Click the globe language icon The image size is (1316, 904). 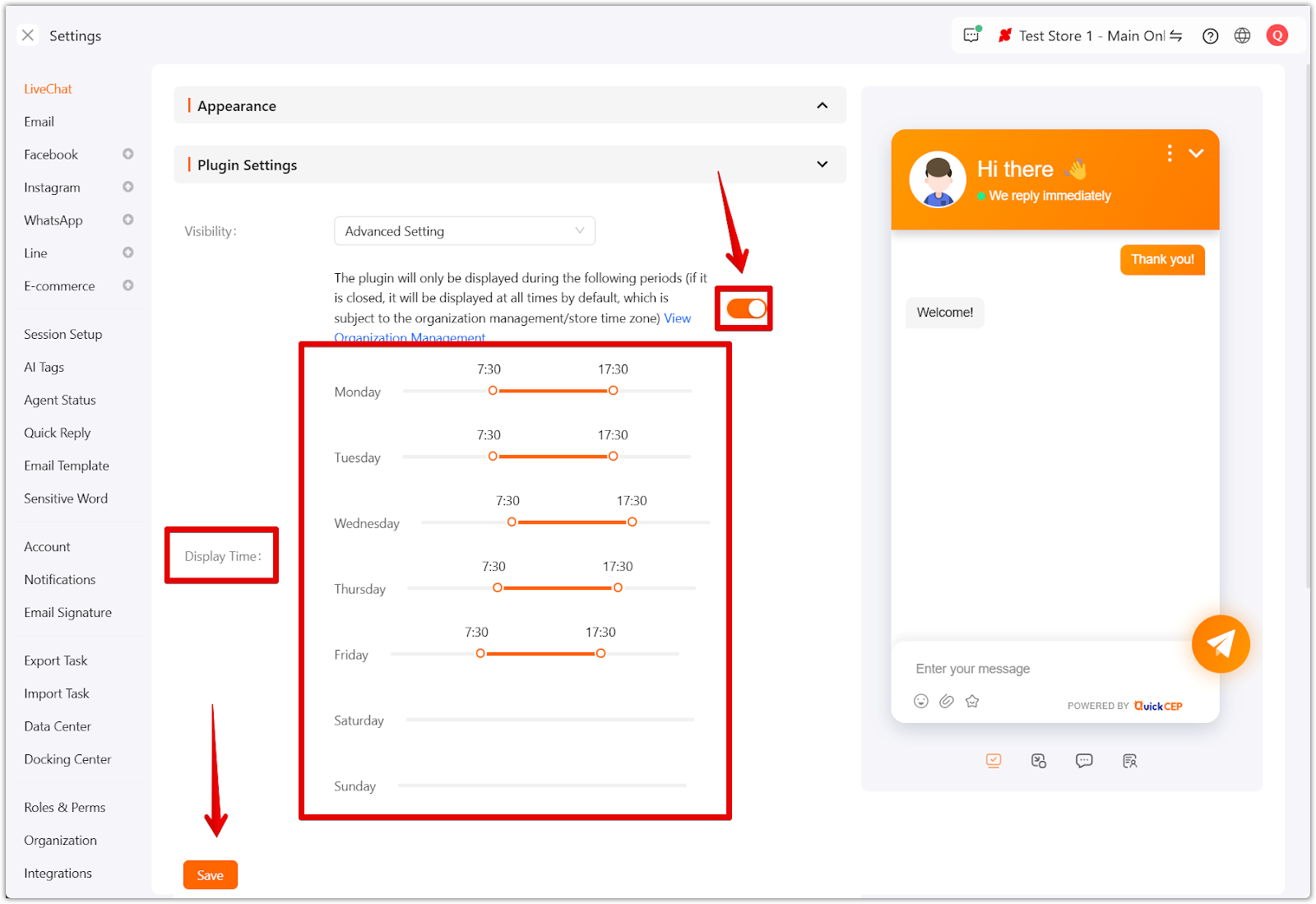(1242, 36)
